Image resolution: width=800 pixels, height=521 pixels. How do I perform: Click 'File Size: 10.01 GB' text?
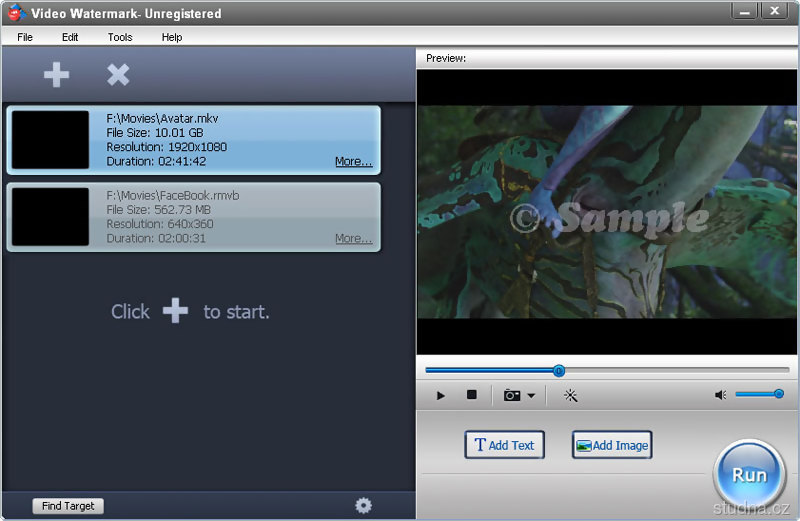click(x=155, y=133)
